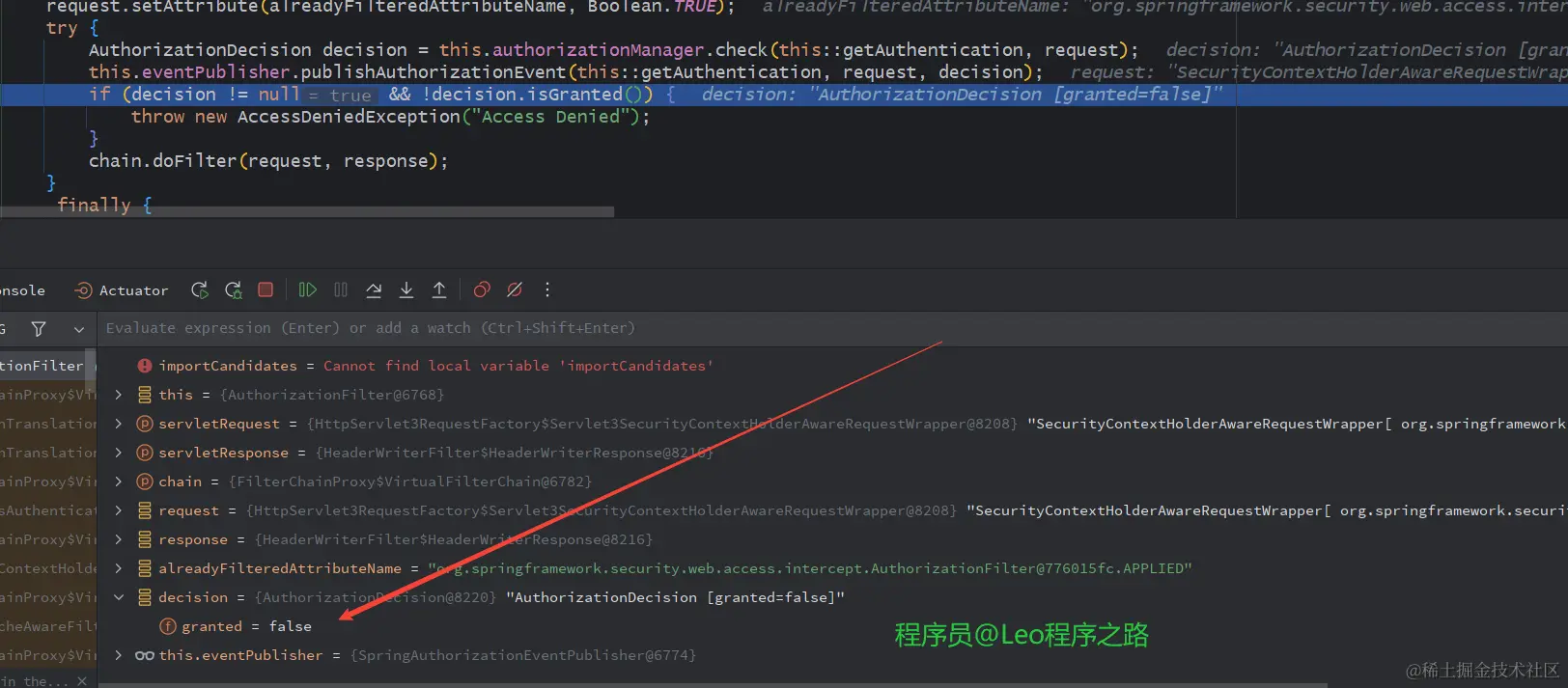The image size is (1568, 688).
Task: Expand the this.eventPublisher watch node
Action: (x=119, y=655)
